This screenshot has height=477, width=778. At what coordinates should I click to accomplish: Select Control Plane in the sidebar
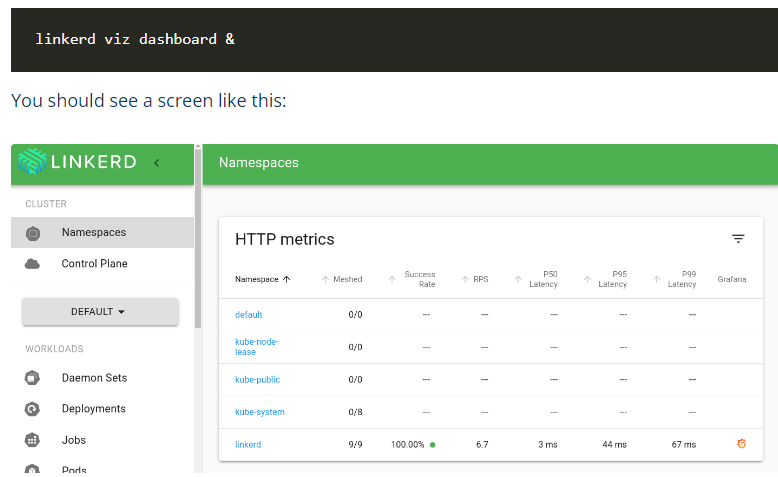click(94, 264)
